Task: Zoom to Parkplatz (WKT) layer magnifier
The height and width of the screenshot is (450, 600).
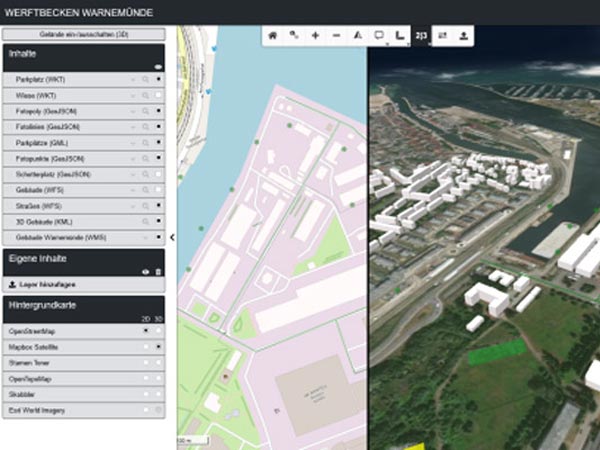Action: (x=146, y=78)
